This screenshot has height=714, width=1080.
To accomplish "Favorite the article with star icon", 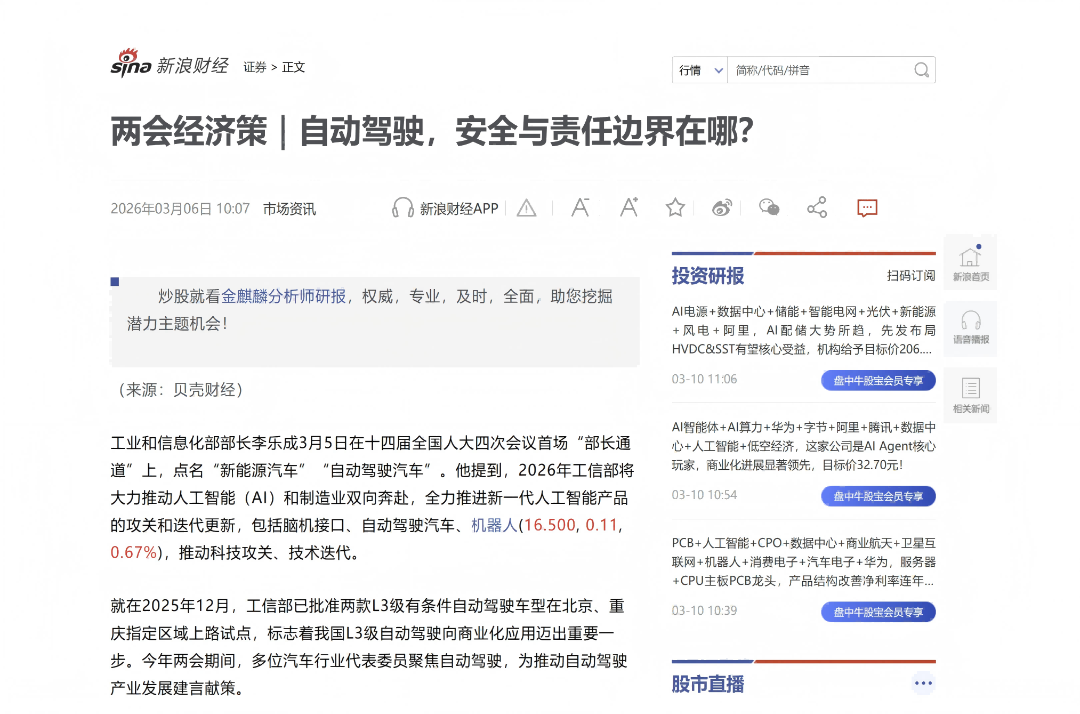I will click(675, 207).
